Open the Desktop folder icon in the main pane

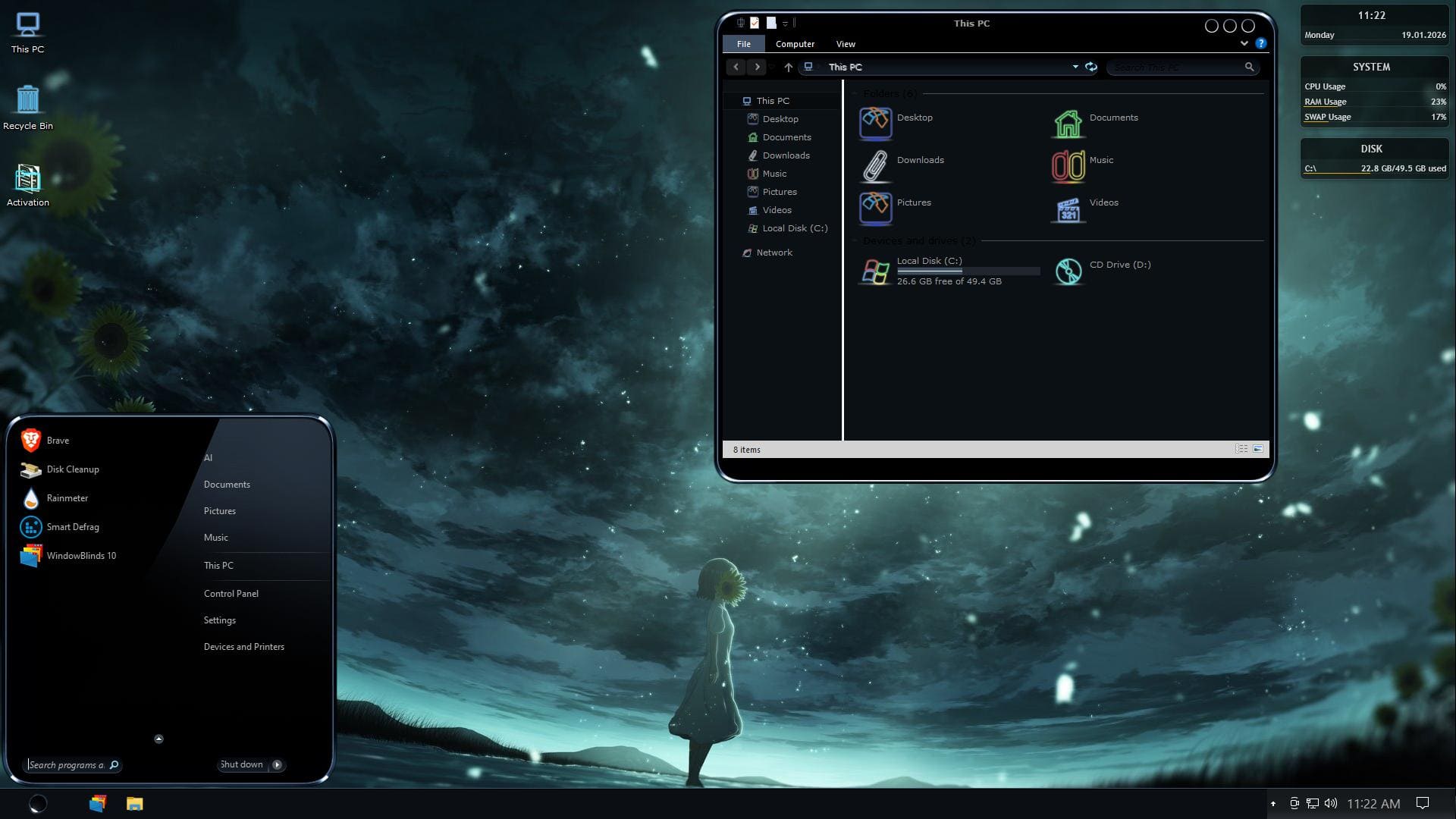click(x=875, y=122)
